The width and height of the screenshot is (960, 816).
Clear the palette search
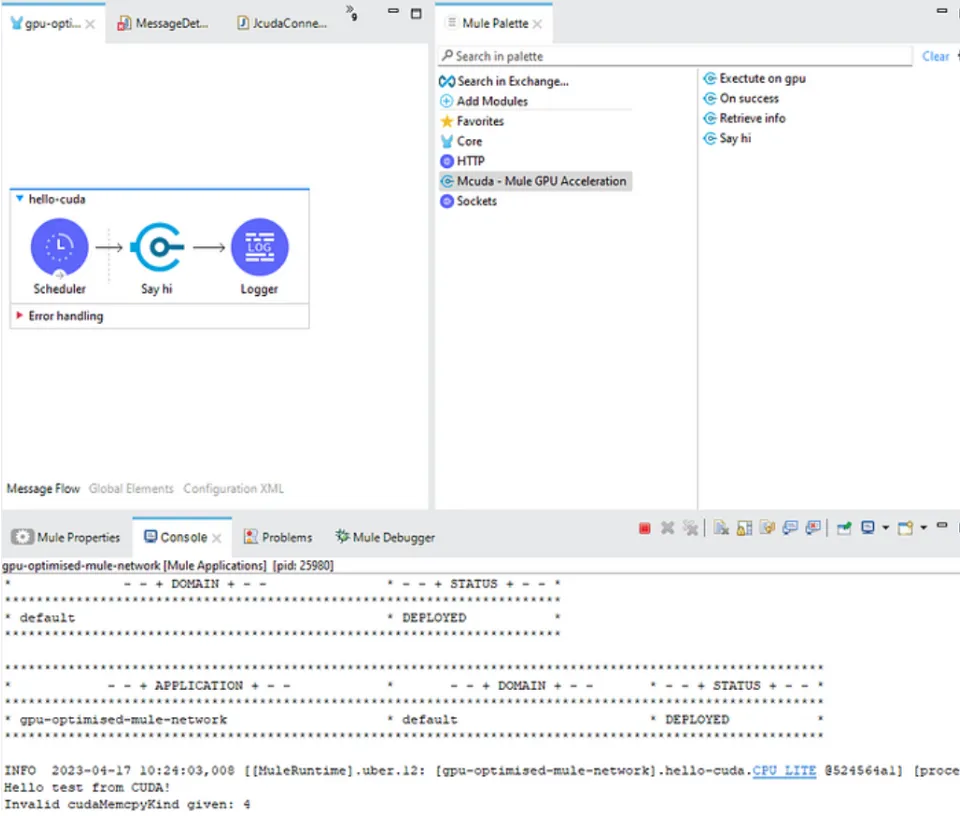936,56
